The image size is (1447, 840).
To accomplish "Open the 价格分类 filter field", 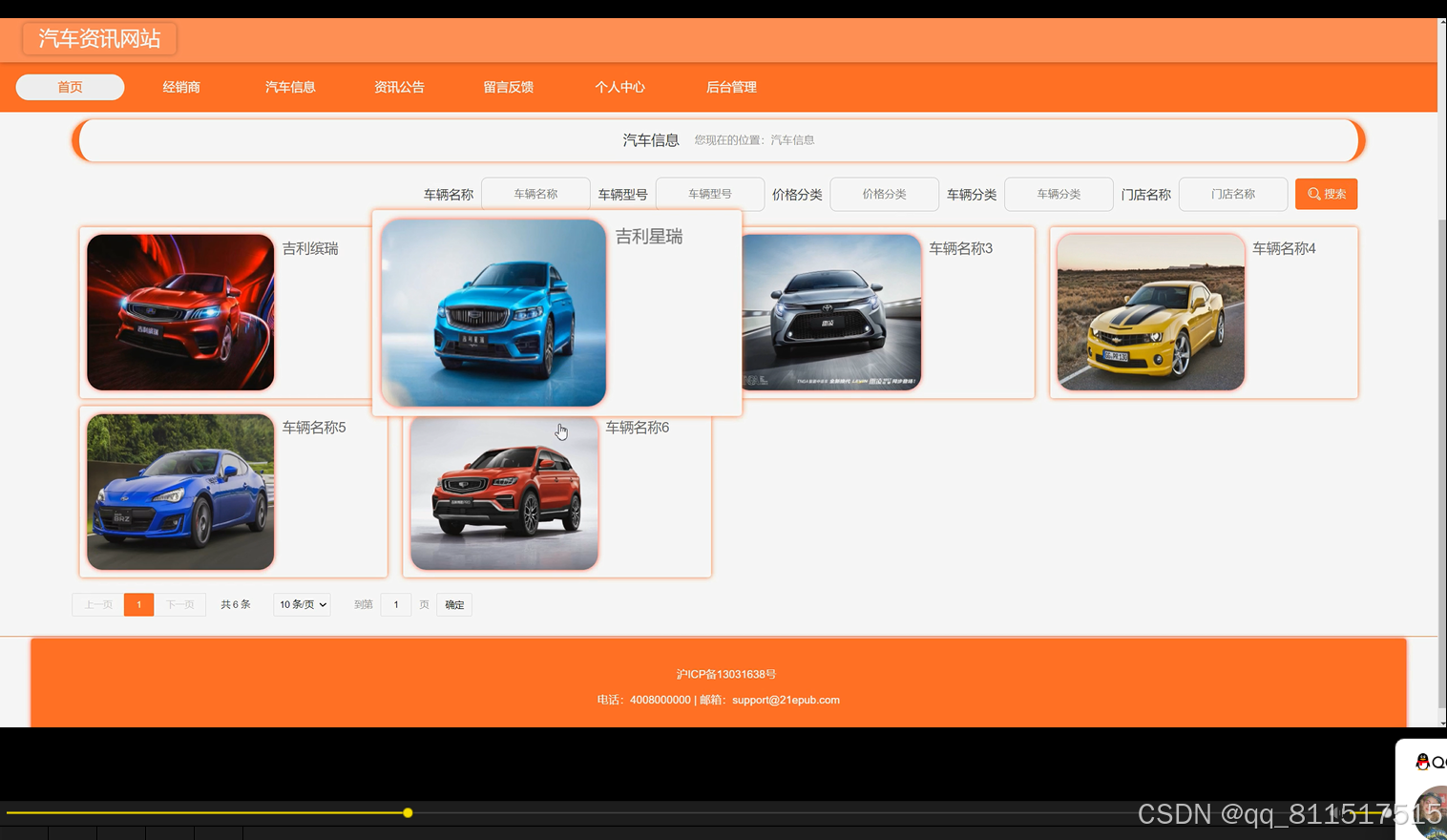I will [x=885, y=194].
